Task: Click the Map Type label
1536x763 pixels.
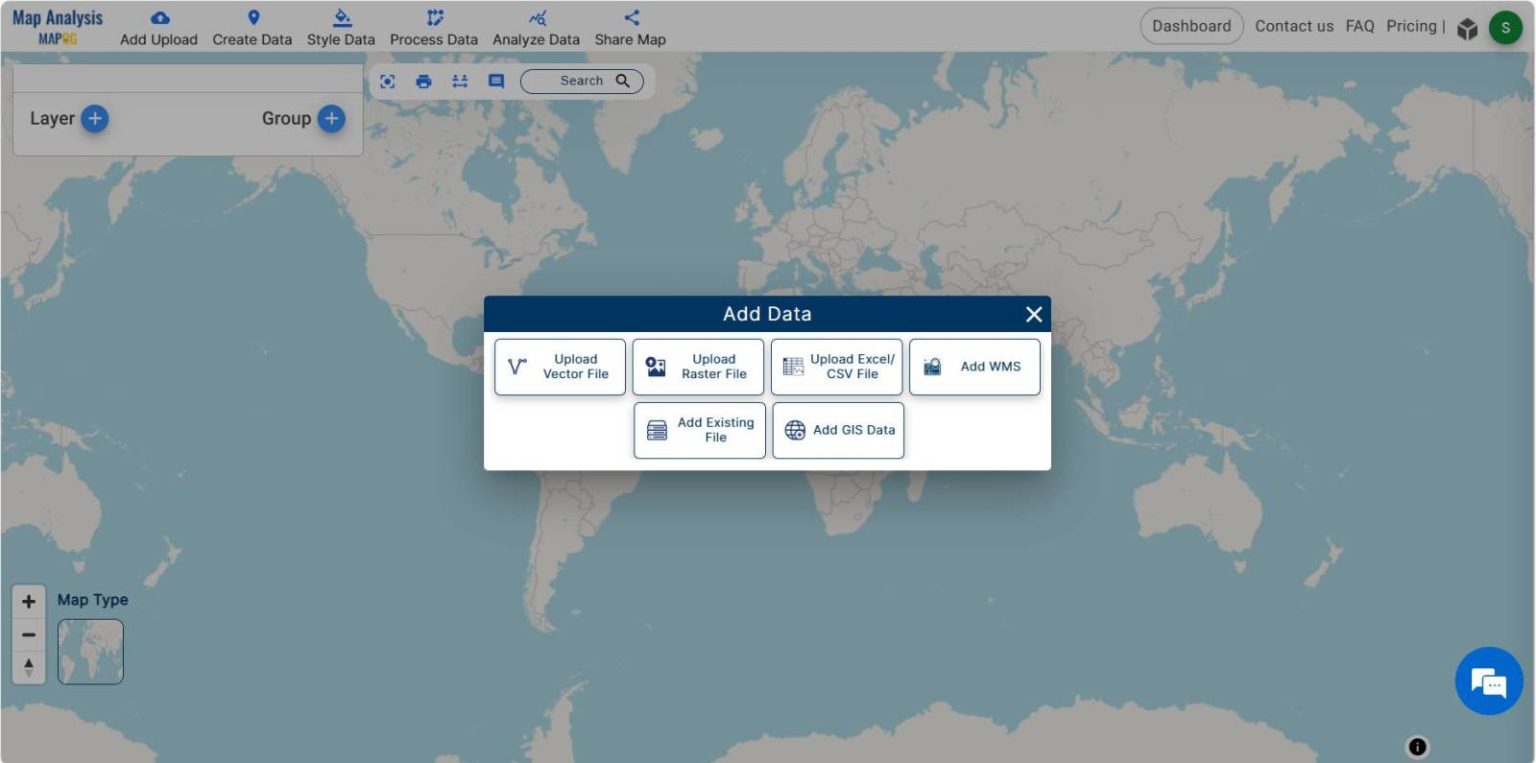Action: coord(93,600)
